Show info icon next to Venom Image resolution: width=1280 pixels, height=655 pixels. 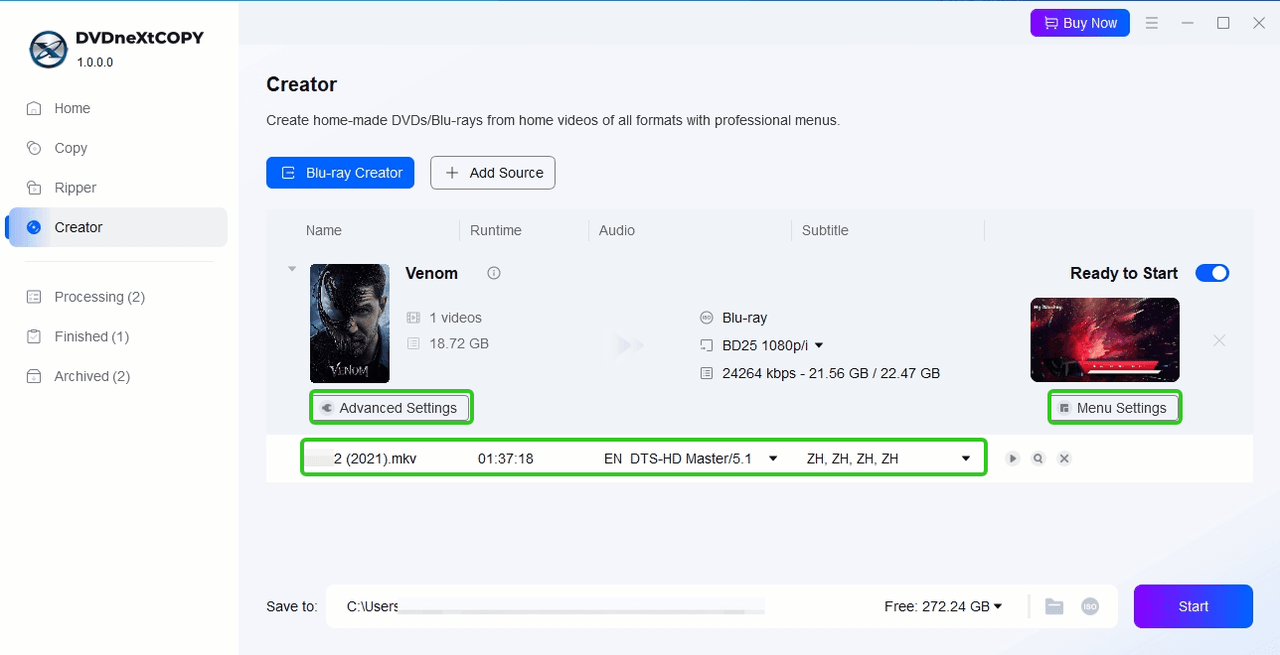pos(494,273)
